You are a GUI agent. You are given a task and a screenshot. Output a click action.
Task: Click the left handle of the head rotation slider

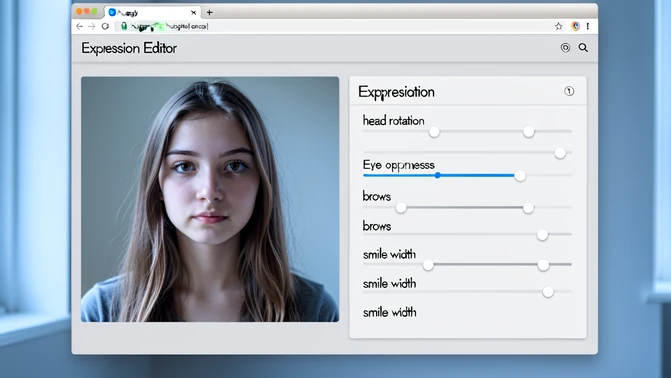click(x=434, y=132)
